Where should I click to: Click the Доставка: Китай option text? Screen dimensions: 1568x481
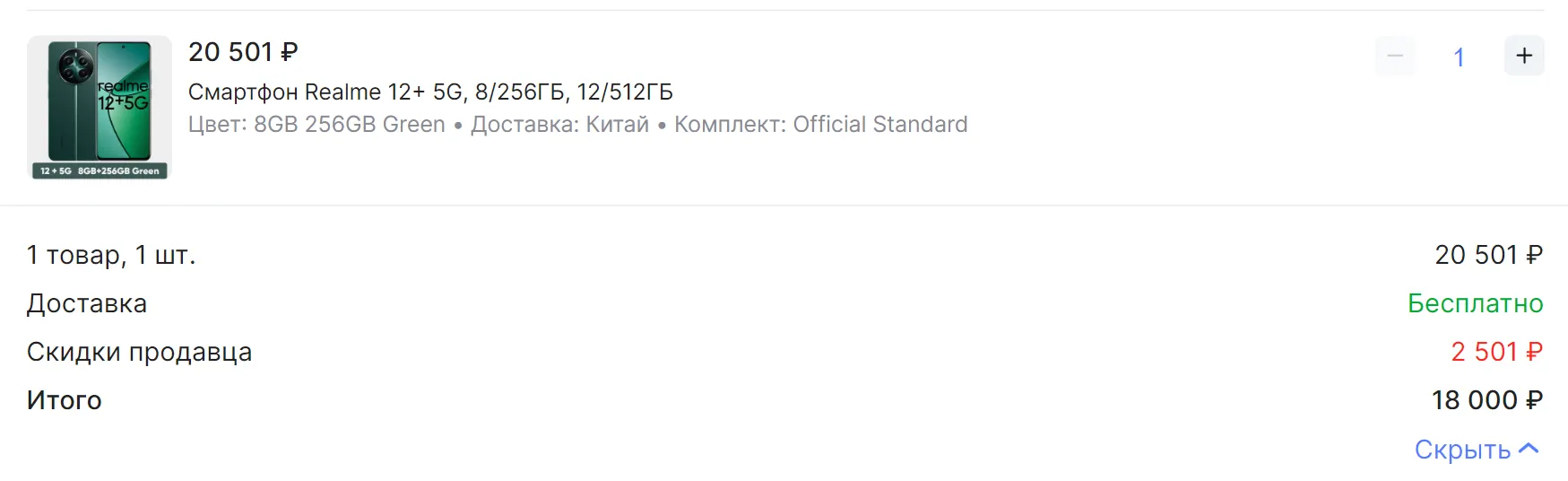coord(559,124)
